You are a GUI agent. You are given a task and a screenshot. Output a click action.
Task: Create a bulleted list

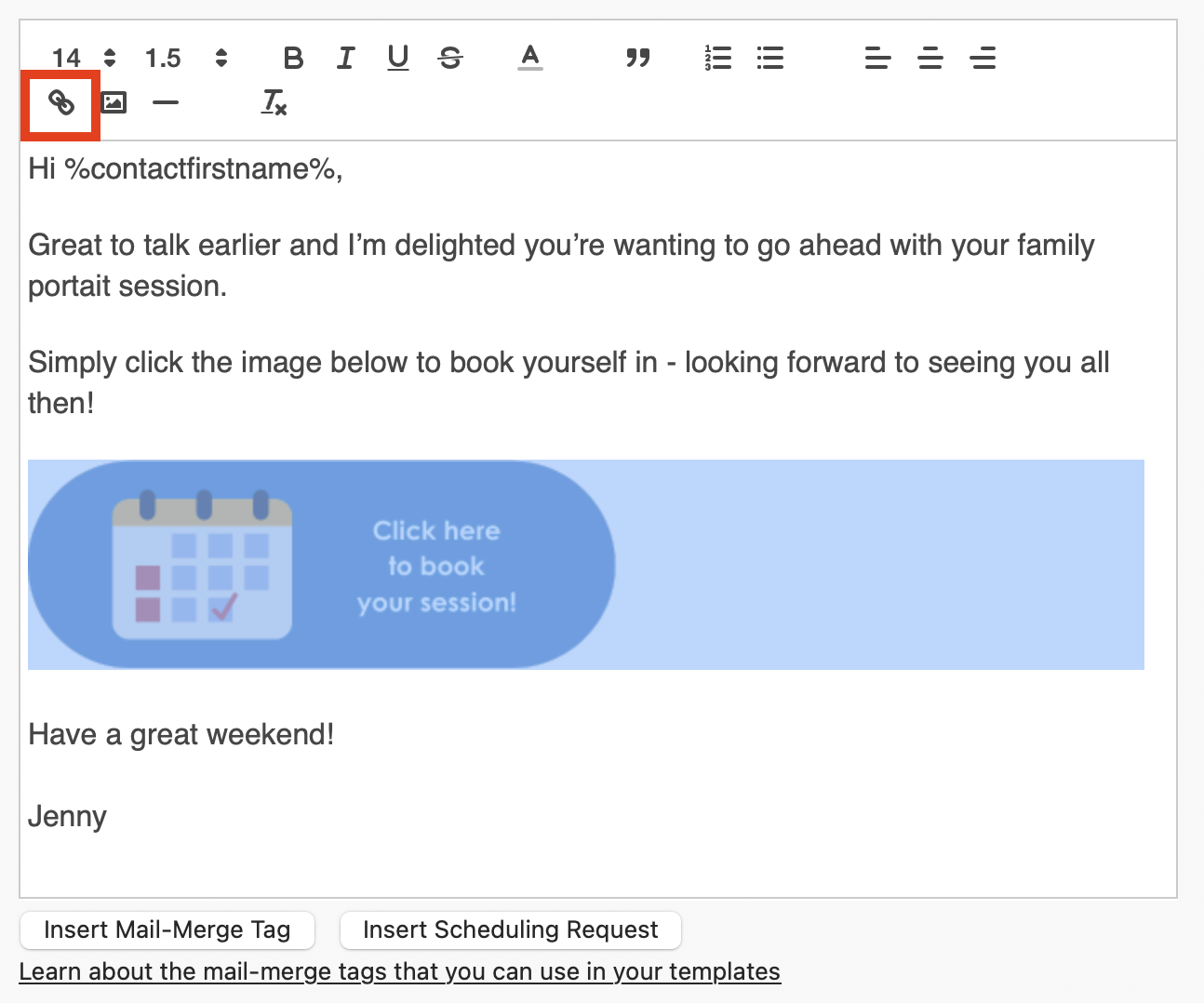click(770, 58)
